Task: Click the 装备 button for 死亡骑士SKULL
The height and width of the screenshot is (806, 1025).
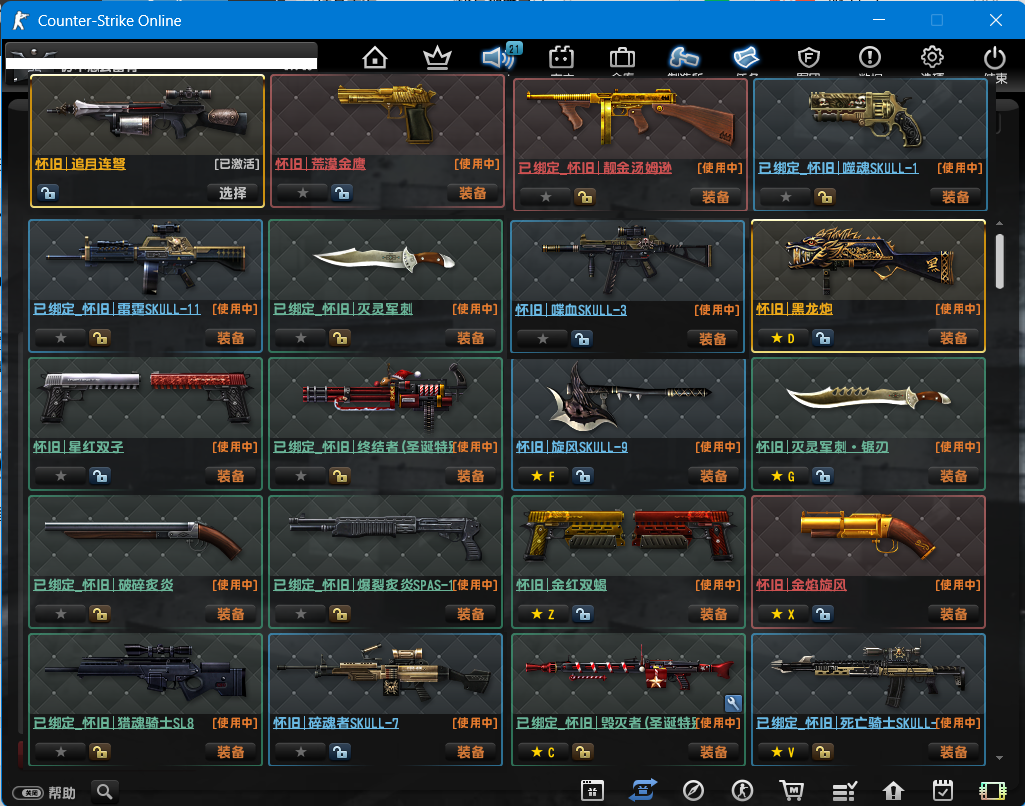Action: [x=954, y=752]
